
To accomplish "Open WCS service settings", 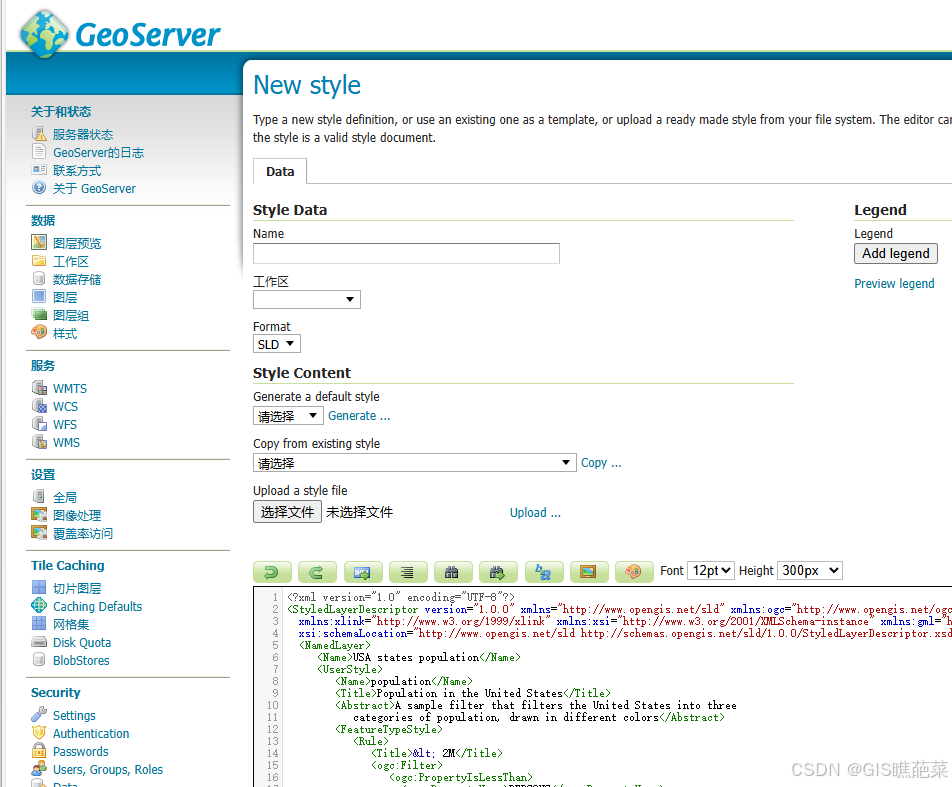I will click(x=66, y=406).
